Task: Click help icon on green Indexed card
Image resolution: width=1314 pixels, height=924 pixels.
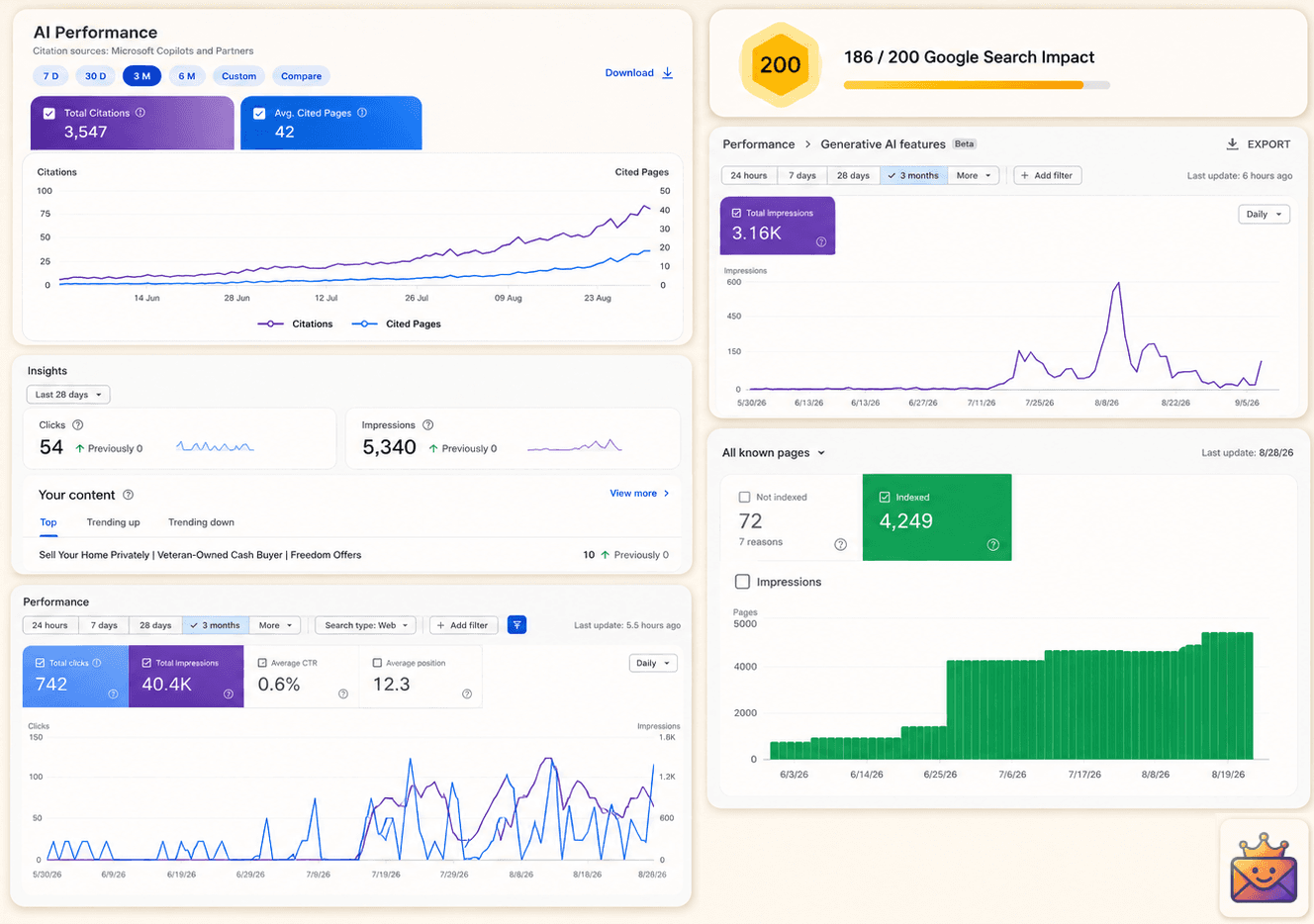Action: 992,545
